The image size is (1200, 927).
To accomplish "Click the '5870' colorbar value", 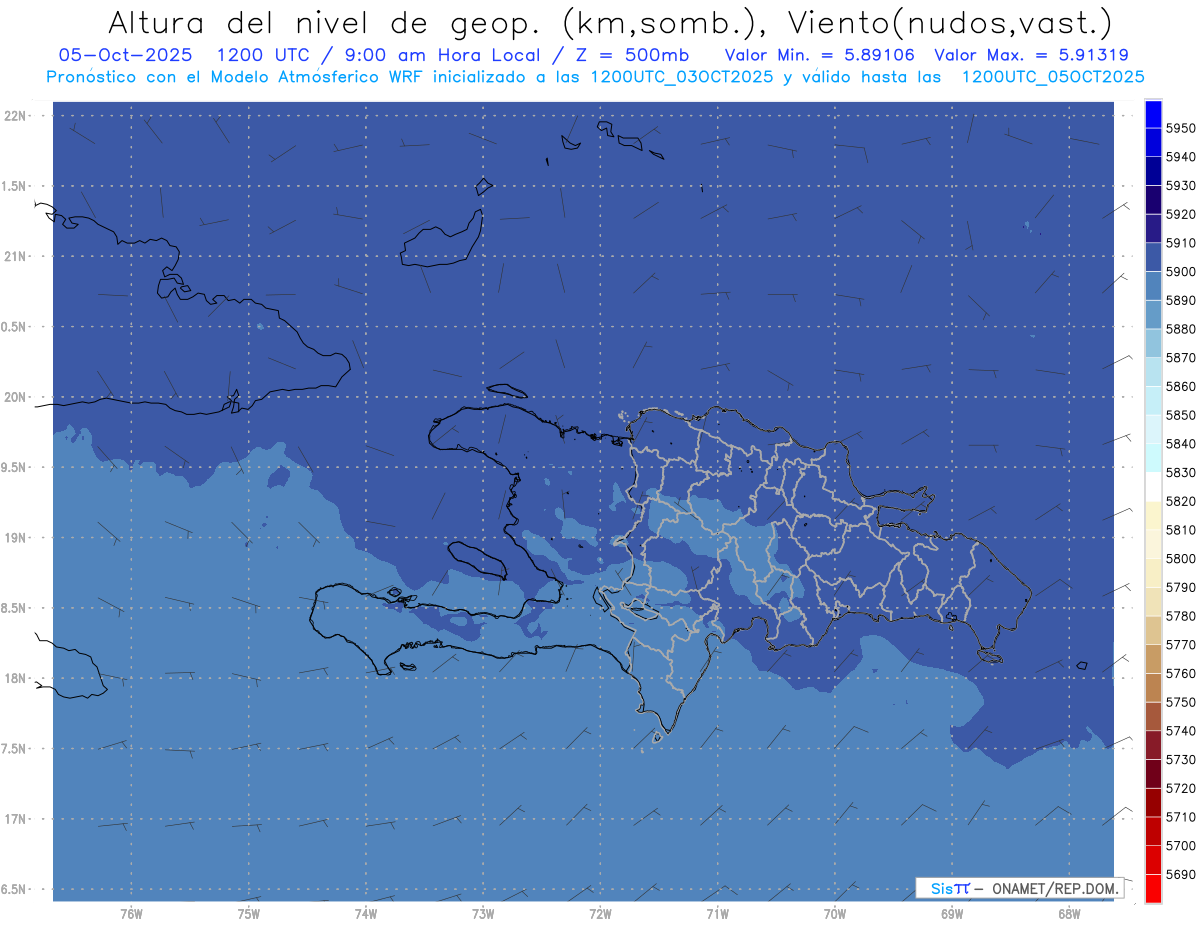I will (x=1181, y=358).
